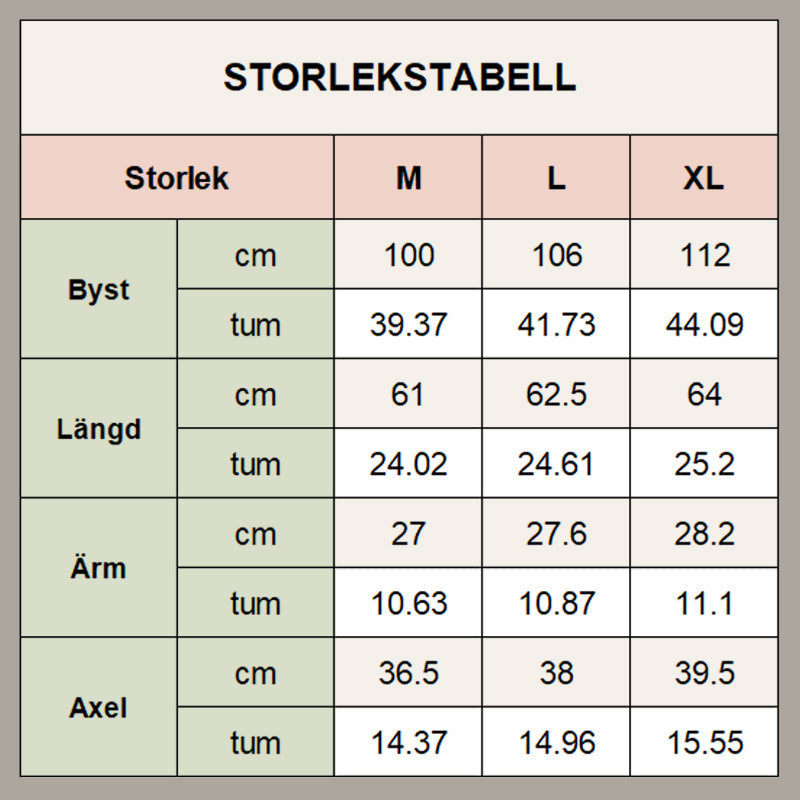
Task: Click the cm unit cell for Byst
Action: point(255,255)
